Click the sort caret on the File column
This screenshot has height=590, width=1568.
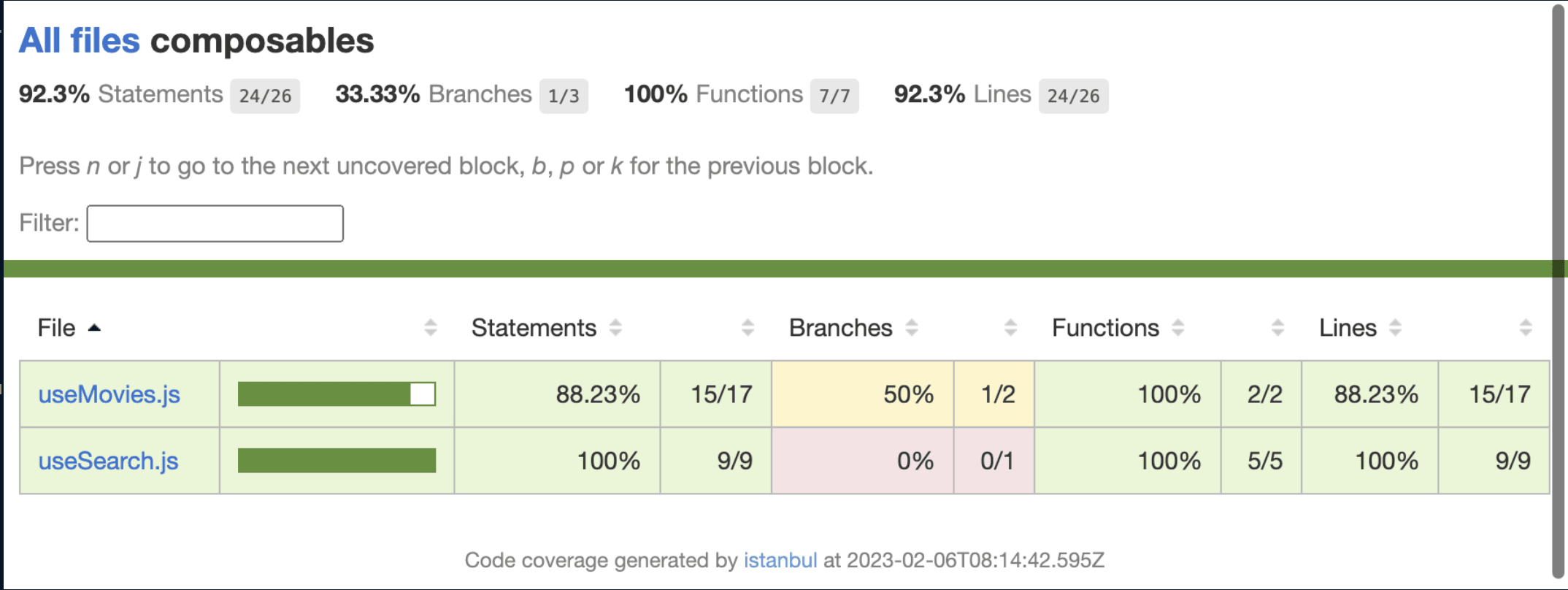click(x=94, y=328)
